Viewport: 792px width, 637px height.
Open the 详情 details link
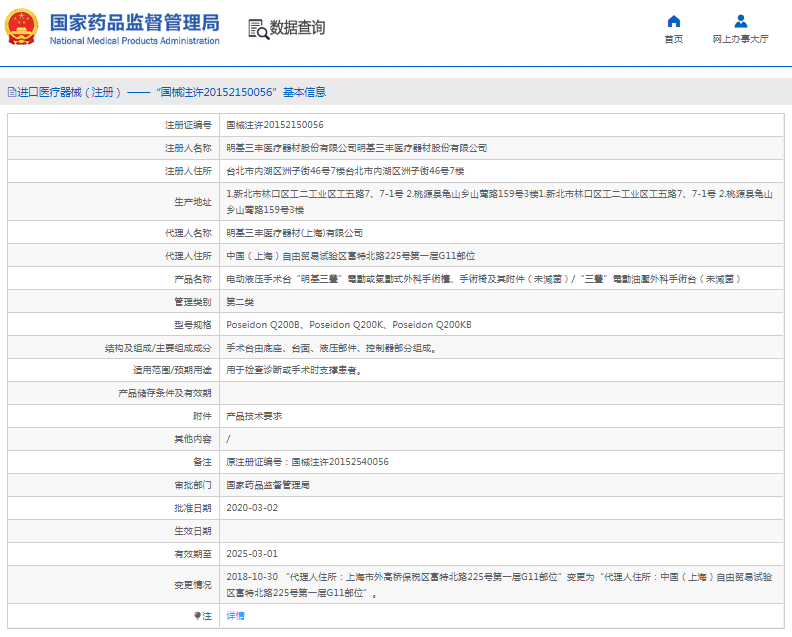235,616
